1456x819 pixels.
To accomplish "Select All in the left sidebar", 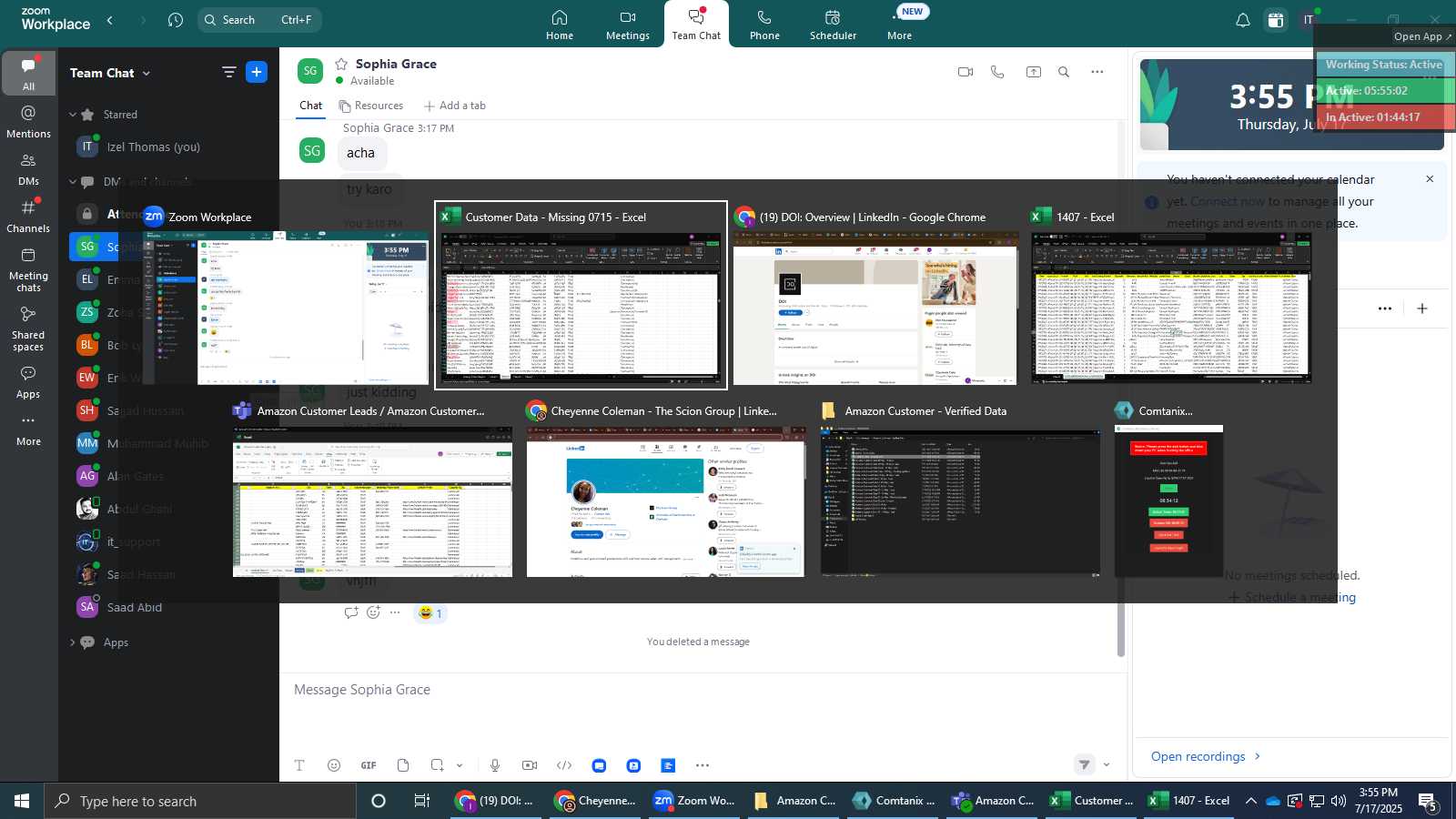I will pos(28,74).
